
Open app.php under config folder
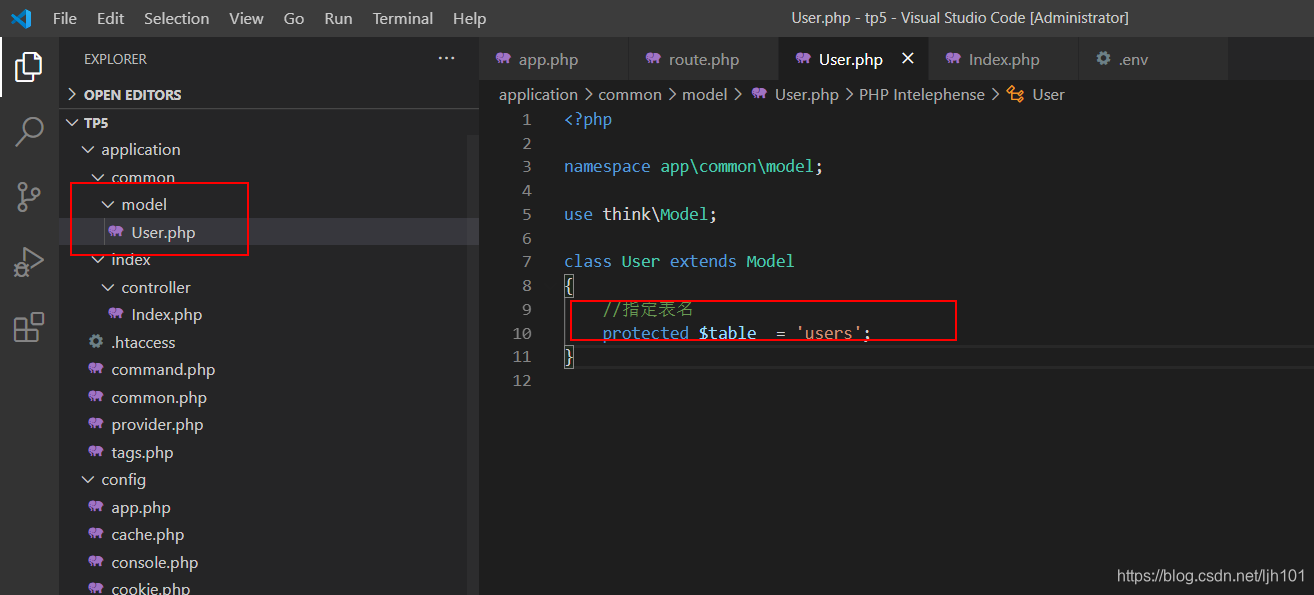click(269, 507)
